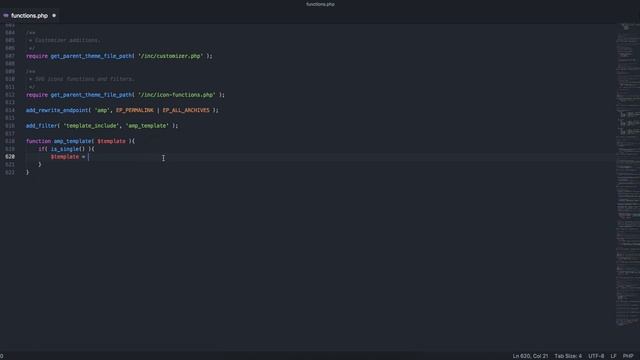
Task: Click the 'template_include' string
Action: tap(91, 126)
